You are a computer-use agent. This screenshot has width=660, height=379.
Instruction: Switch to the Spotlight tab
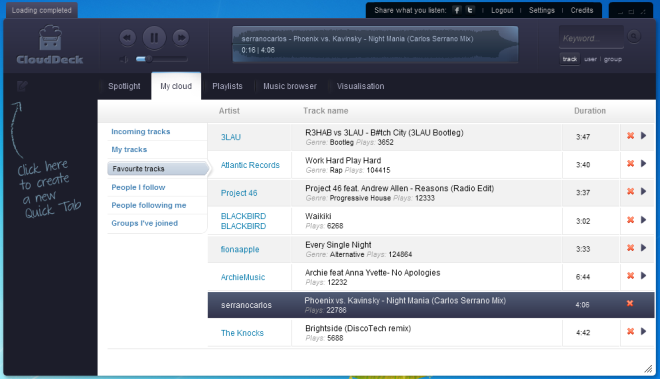click(x=124, y=86)
